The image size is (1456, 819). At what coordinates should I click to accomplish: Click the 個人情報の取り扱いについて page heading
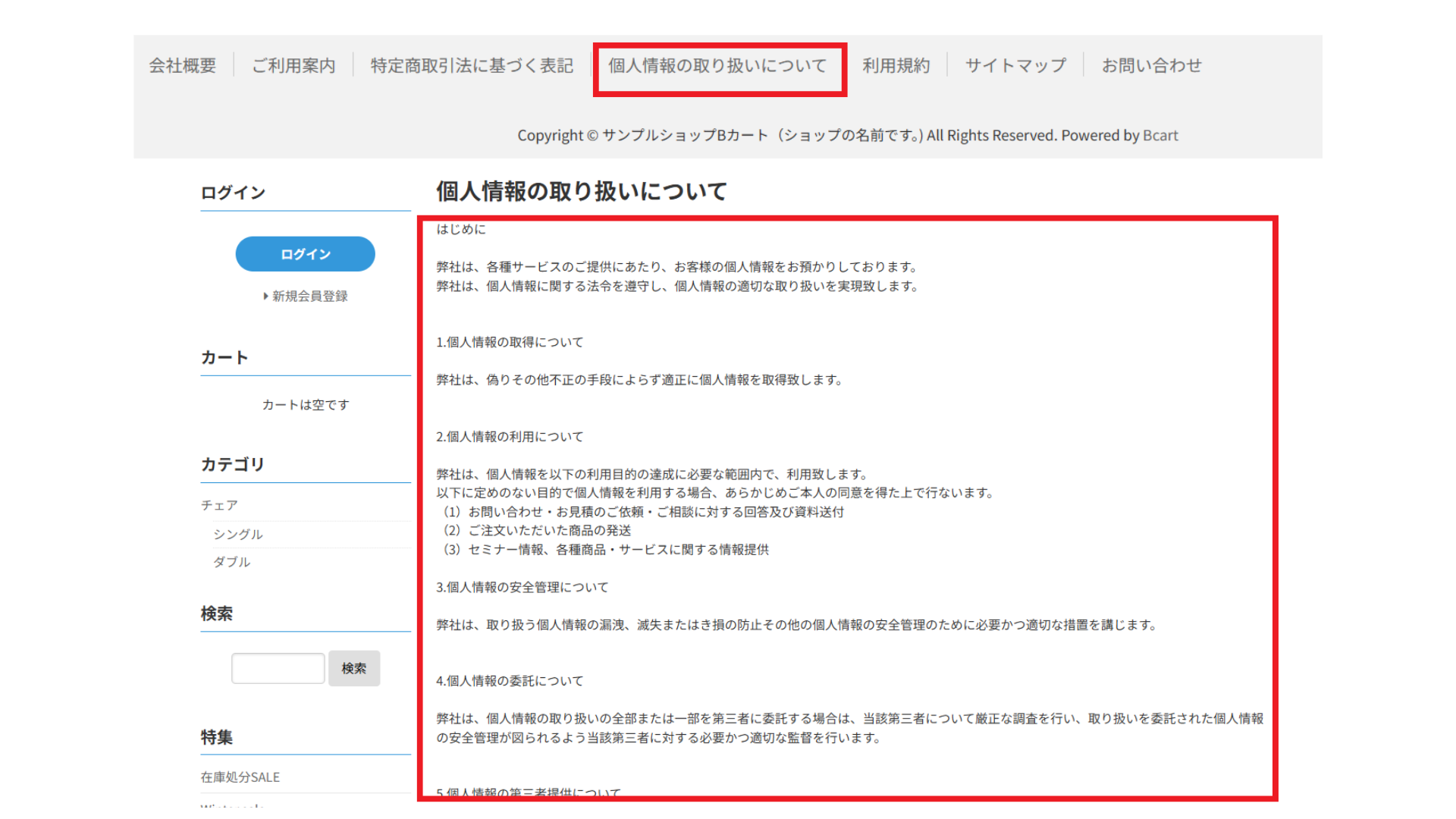[581, 191]
